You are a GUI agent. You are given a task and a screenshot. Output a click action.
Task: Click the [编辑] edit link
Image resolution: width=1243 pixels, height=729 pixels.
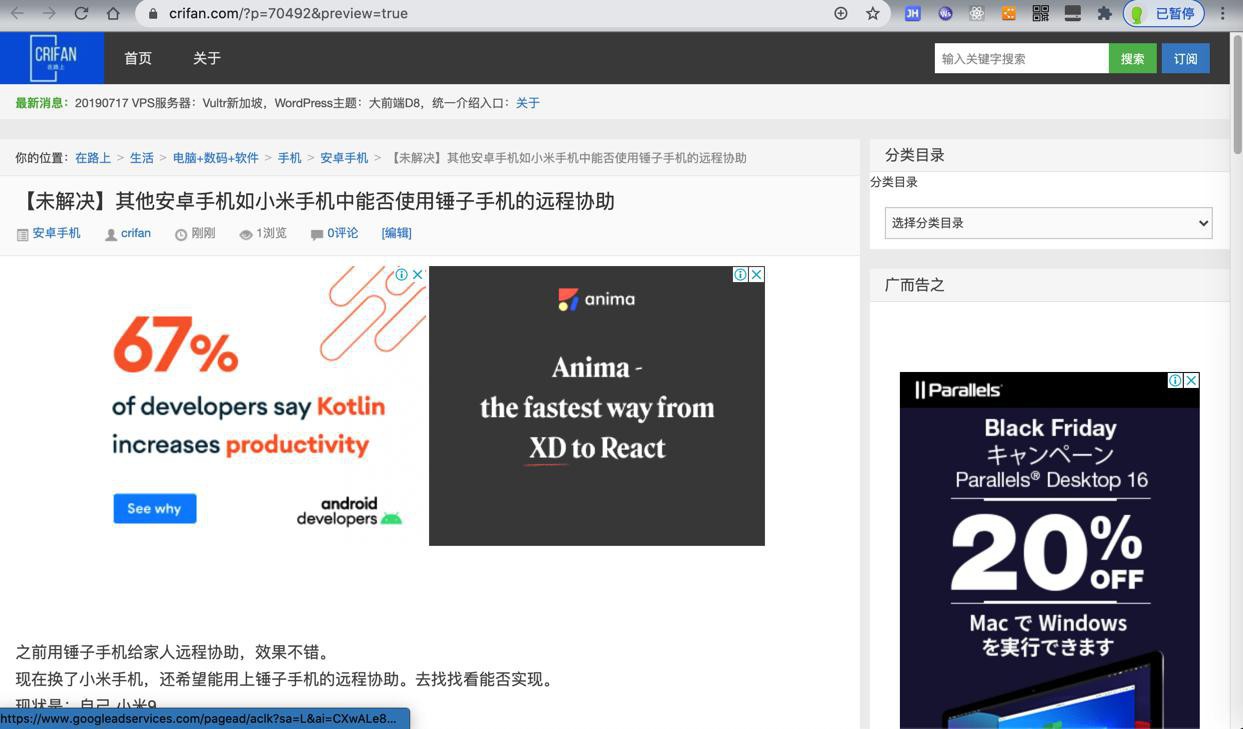coord(397,233)
